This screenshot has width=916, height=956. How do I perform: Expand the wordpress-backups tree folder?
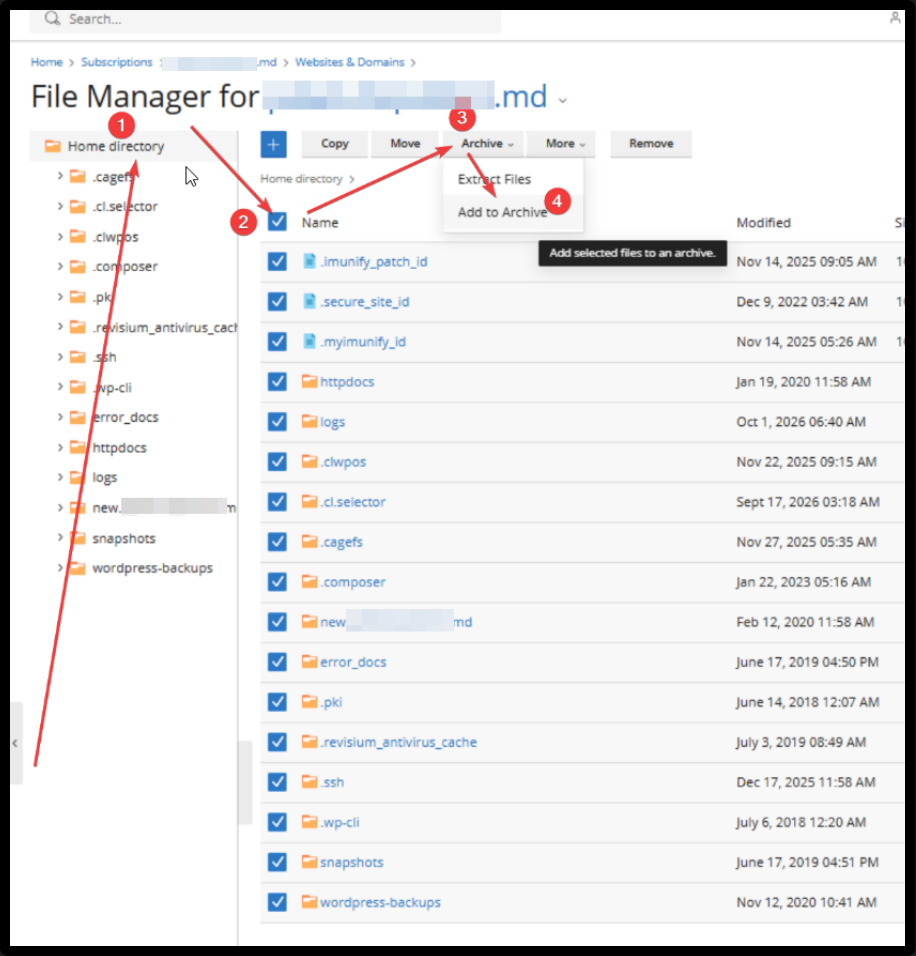(60, 568)
